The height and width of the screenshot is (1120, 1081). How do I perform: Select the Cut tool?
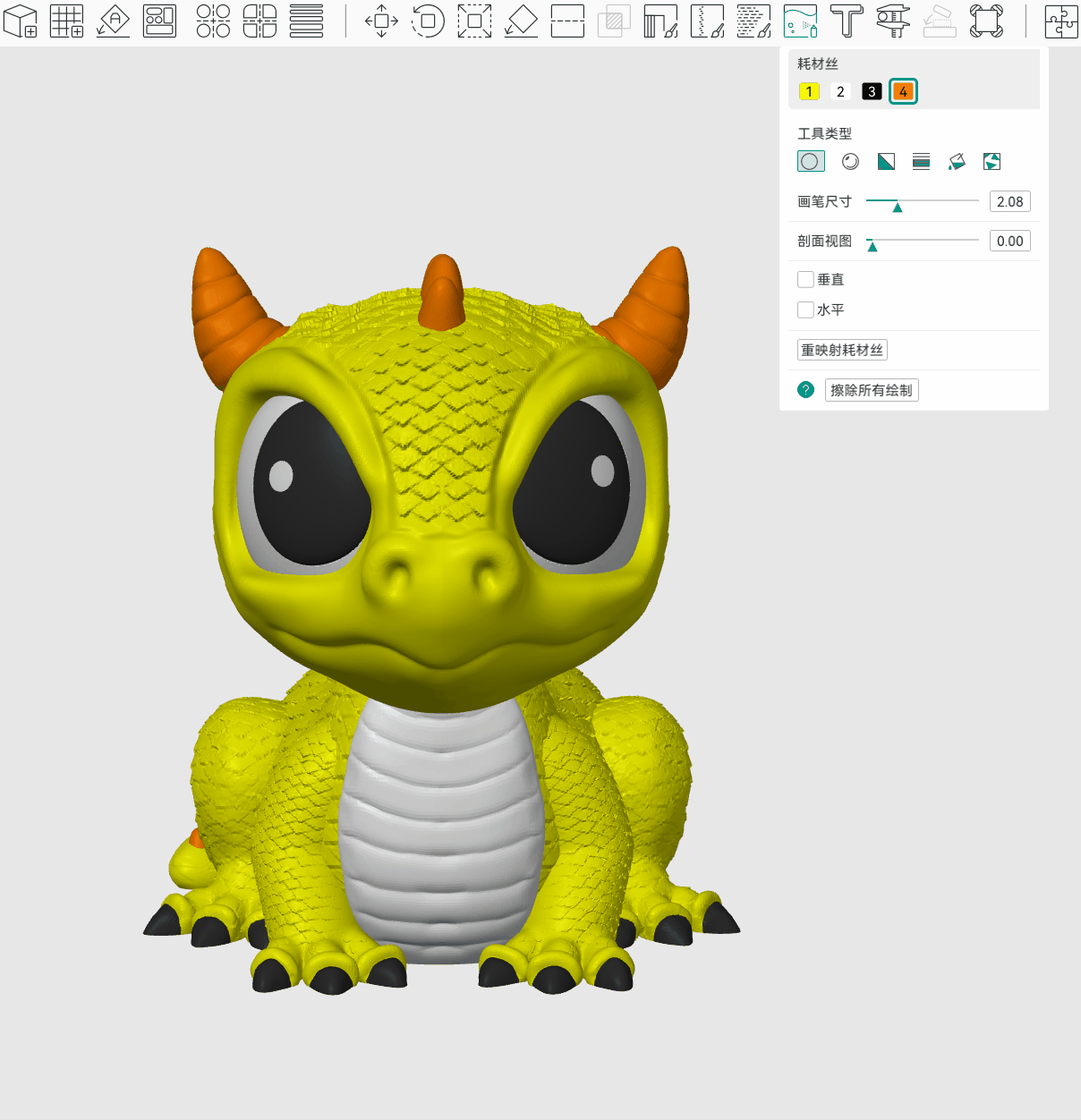(x=567, y=21)
